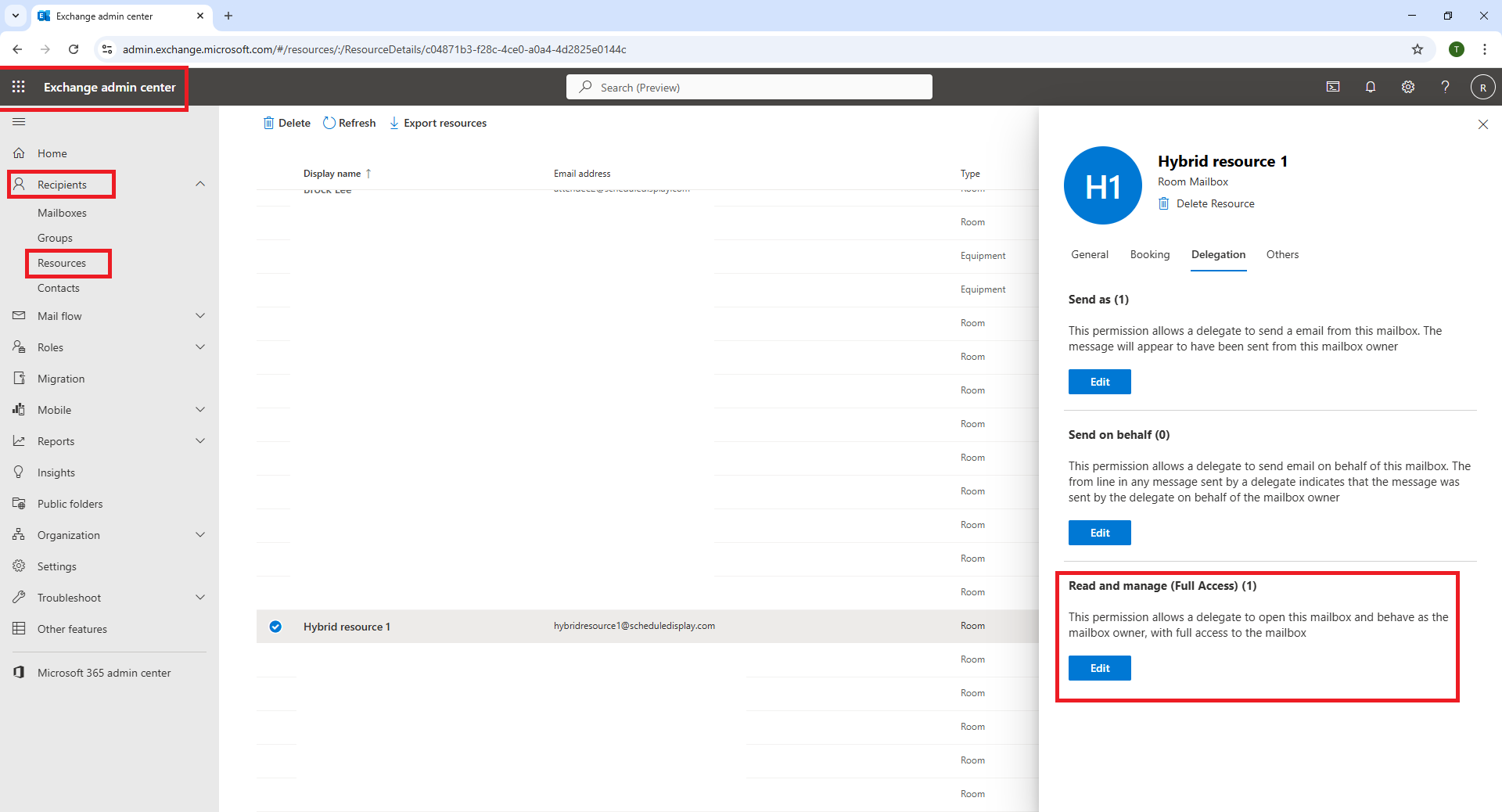Click hybridresource1@scheduledisplay.com email cell
1502x812 pixels.
634,626
